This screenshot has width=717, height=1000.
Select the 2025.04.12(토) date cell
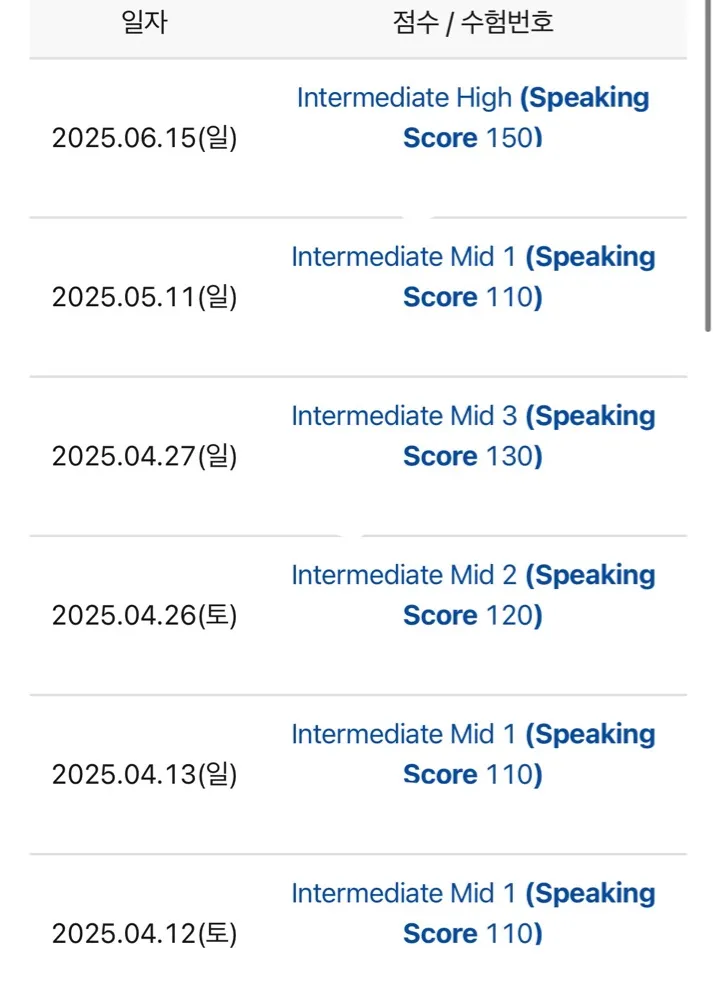pos(144,934)
